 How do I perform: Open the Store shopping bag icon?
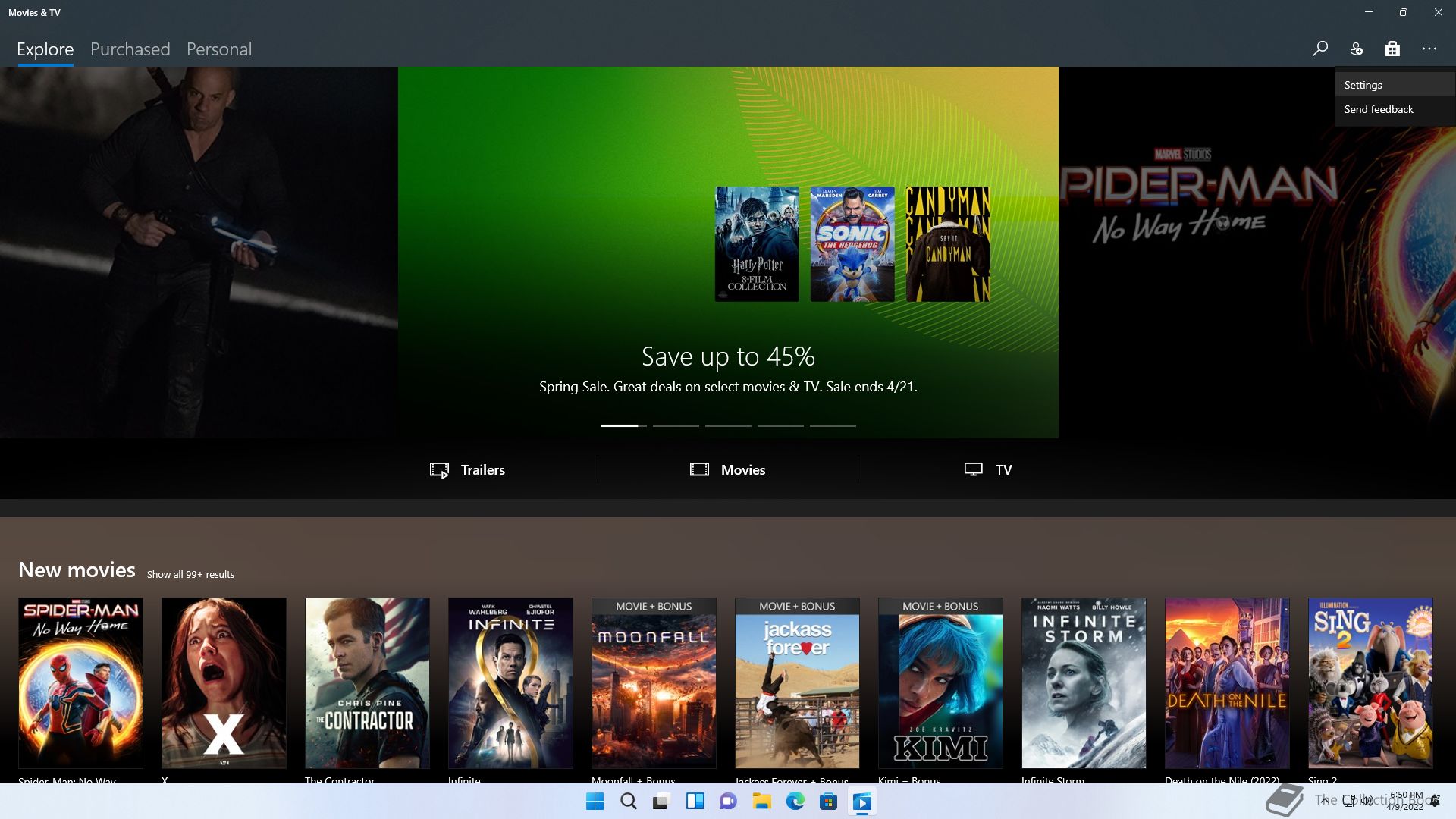pos(1392,49)
